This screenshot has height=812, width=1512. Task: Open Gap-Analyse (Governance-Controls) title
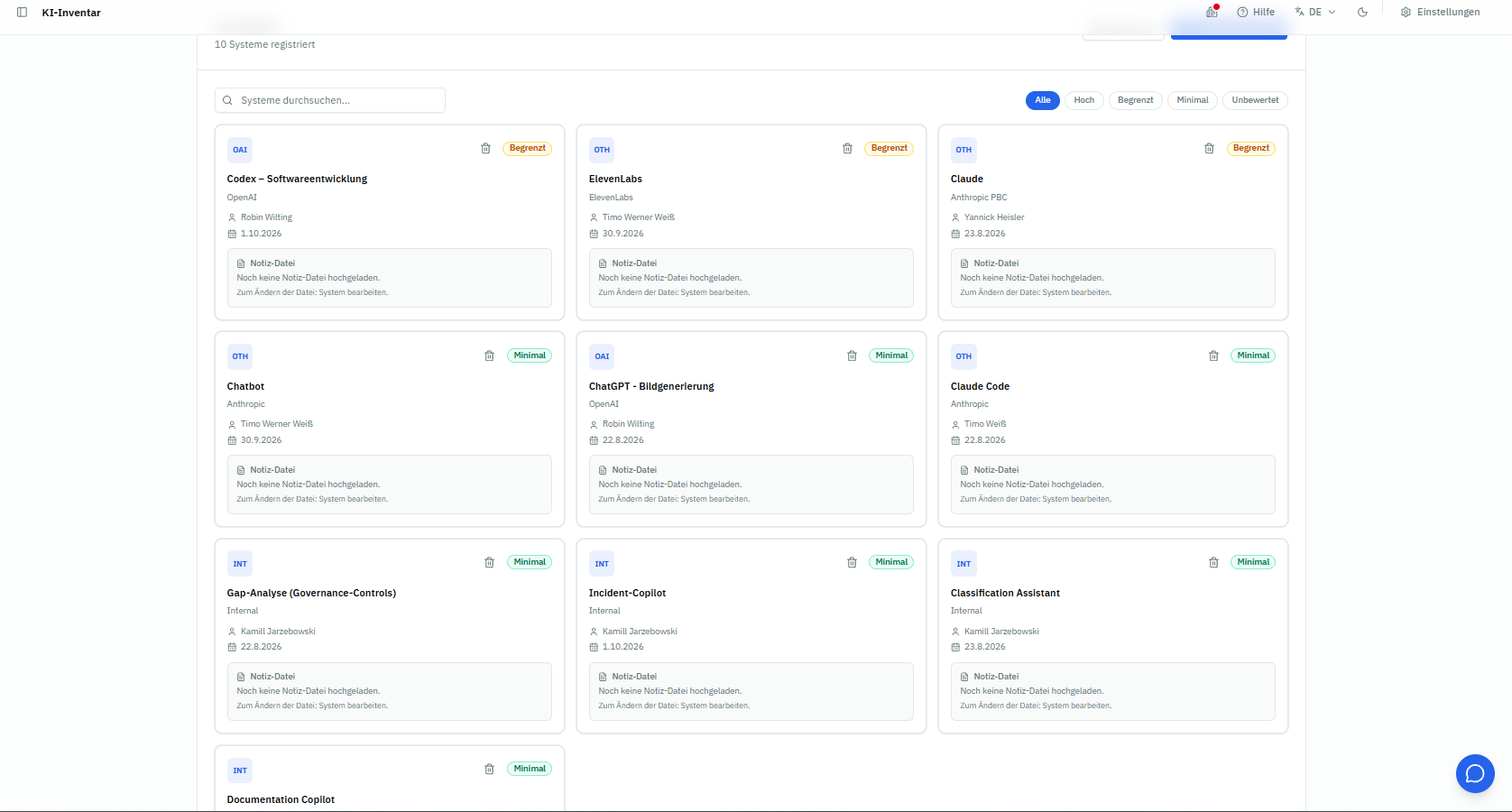[311, 593]
